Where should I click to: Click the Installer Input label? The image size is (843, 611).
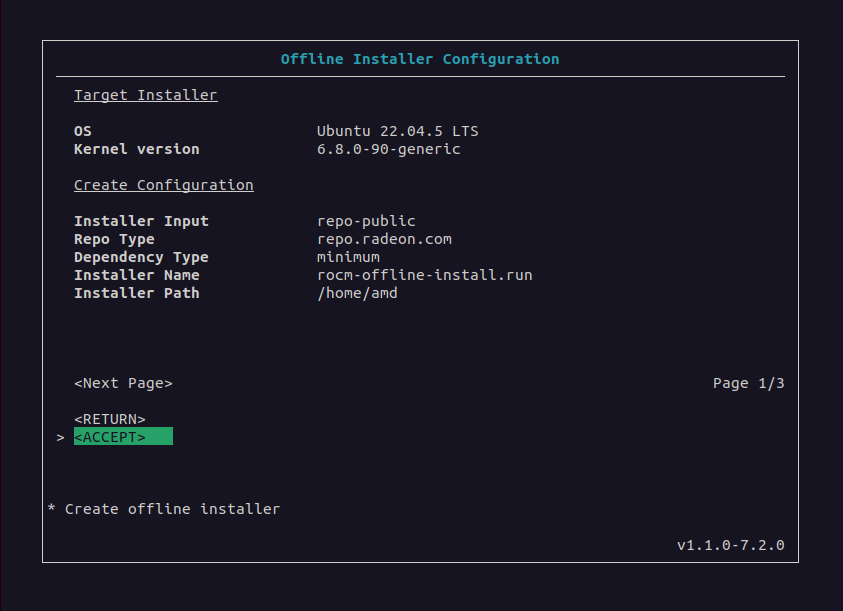tap(141, 221)
